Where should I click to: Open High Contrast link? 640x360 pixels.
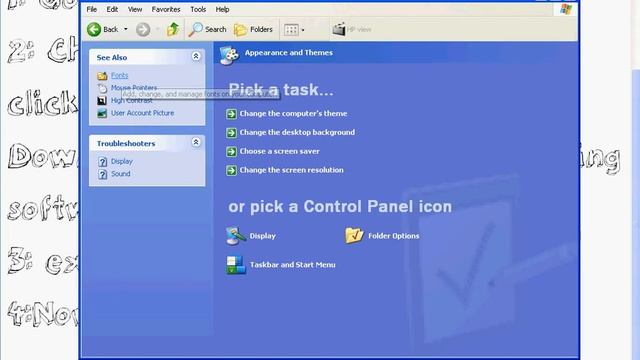point(131,100)
